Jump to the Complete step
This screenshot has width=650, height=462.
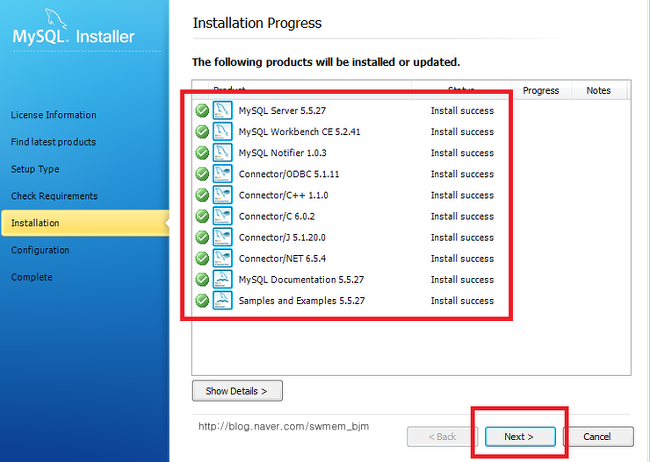click(32, 277)
